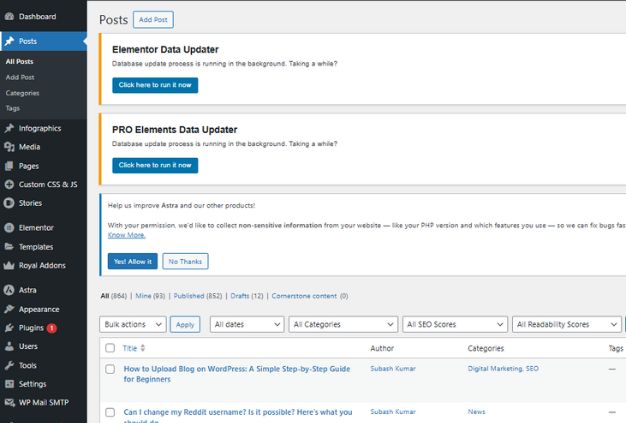Click the Add Post button
Viewport: 626px width, 423px height.
tap(153, 19)
